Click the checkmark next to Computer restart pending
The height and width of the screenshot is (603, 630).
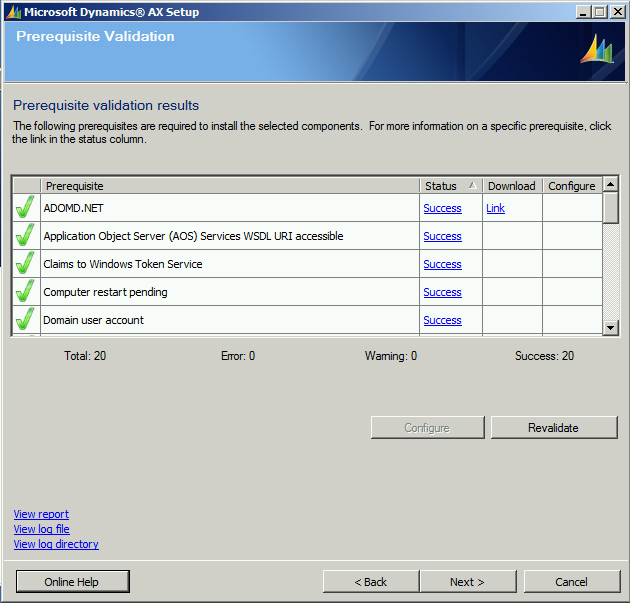point(25,292)
